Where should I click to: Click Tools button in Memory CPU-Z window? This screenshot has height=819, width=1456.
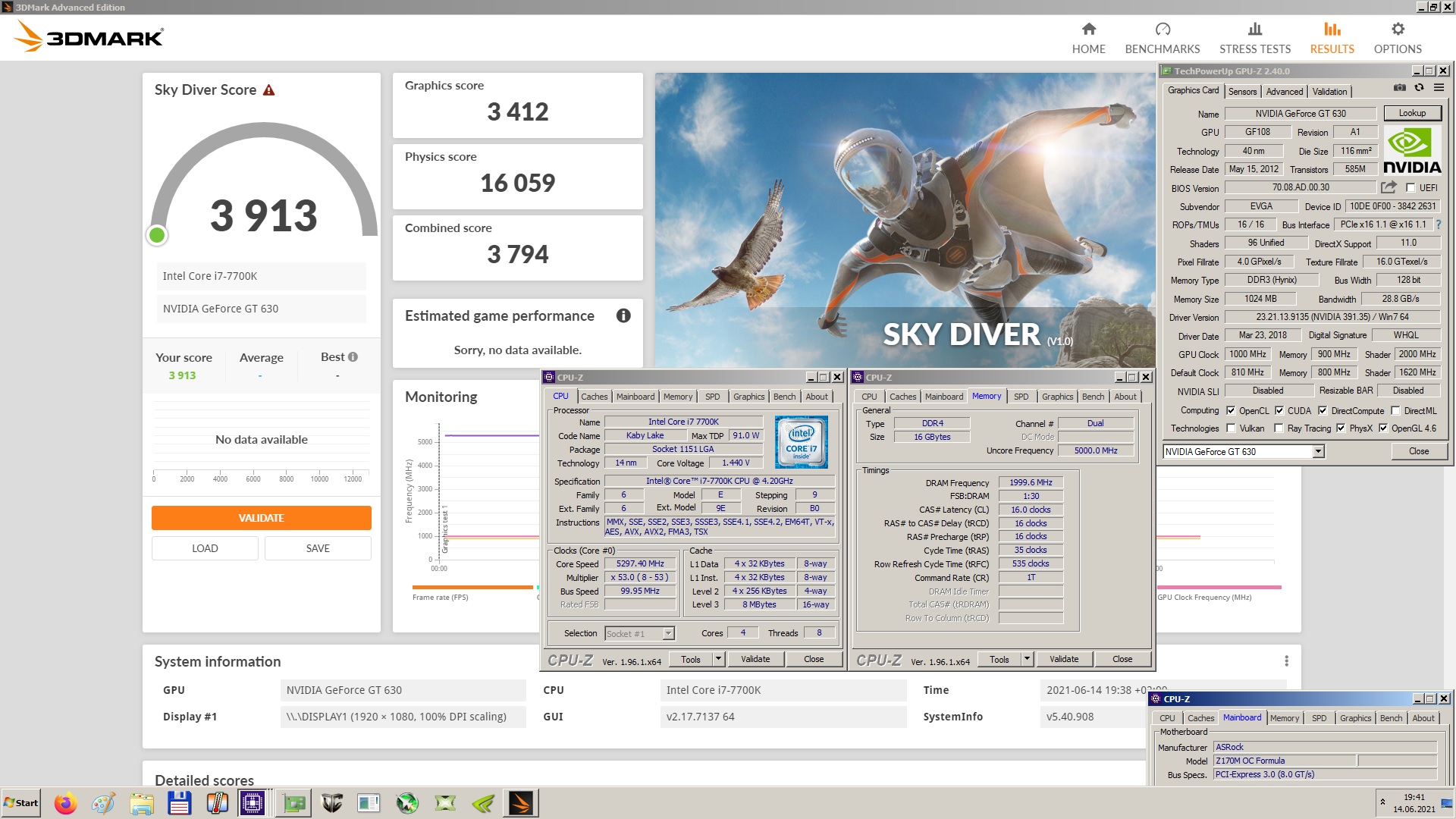(999, 659)
